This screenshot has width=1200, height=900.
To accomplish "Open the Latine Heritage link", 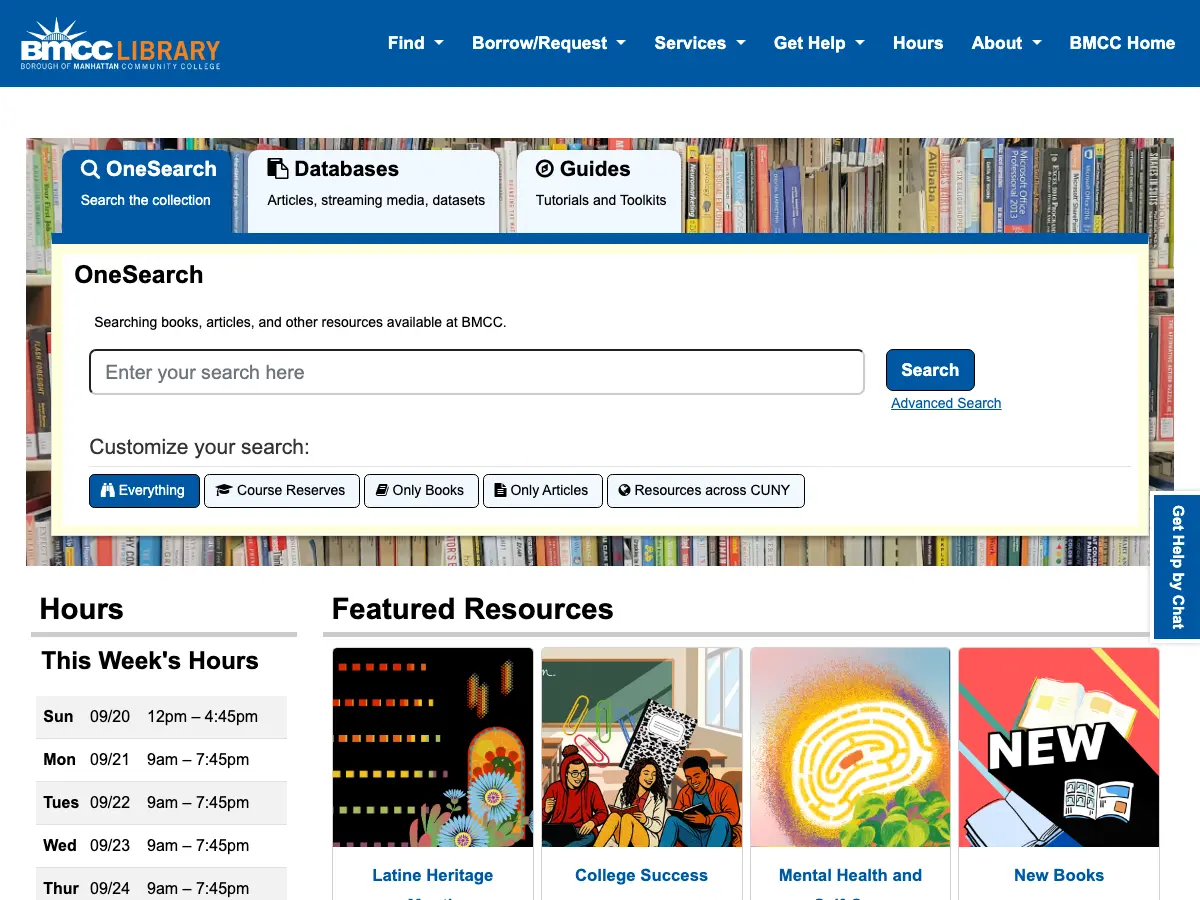I will [x=433, y=883].
